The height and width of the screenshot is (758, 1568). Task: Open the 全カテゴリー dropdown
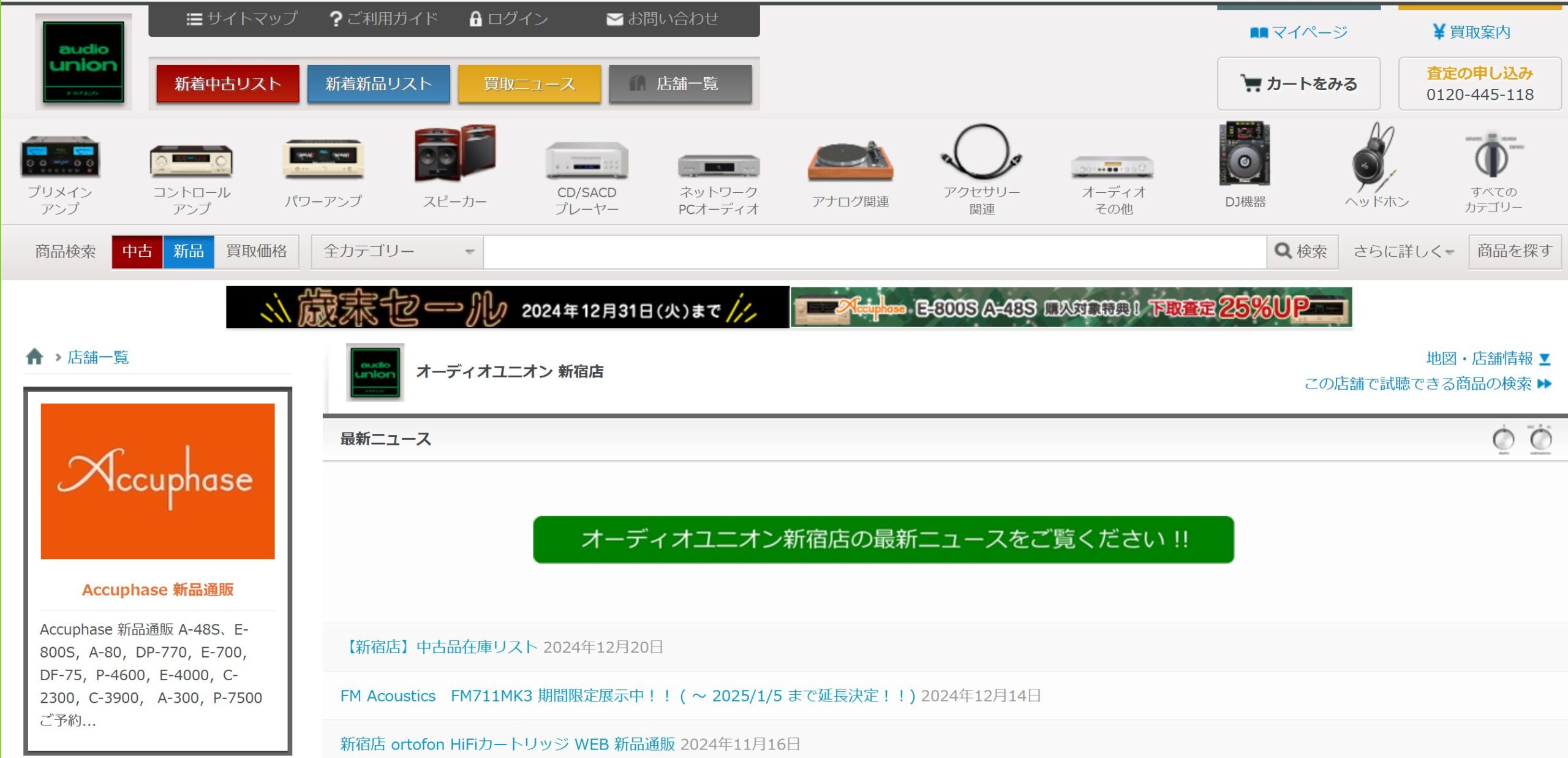coord(397,252)
